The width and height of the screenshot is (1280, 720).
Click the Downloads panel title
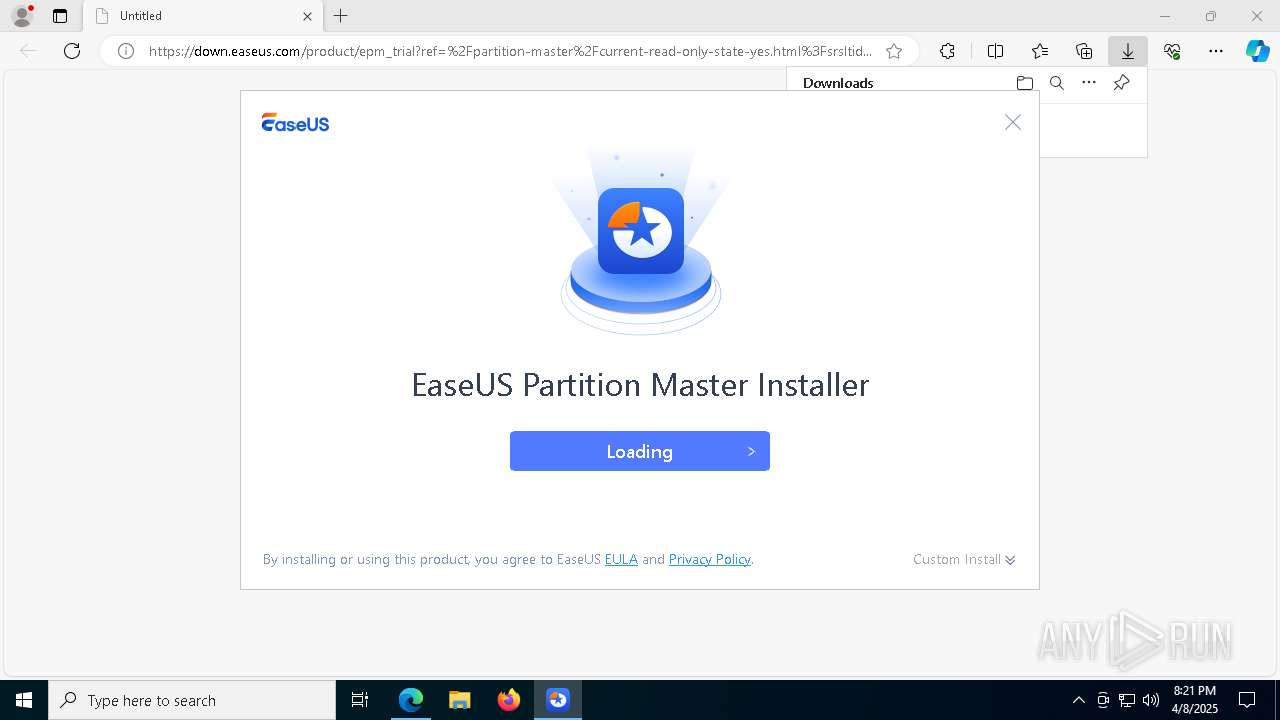(x=838, y=83)
